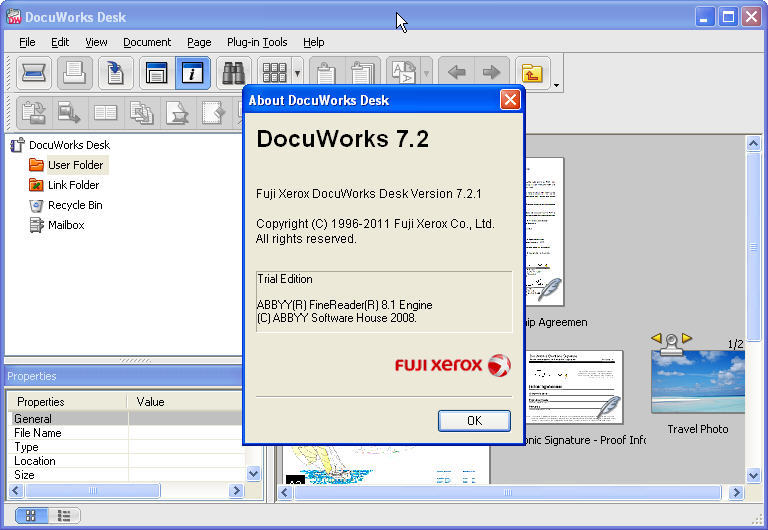Close the About DocuWorks Desk dialog

click(510, 100)
